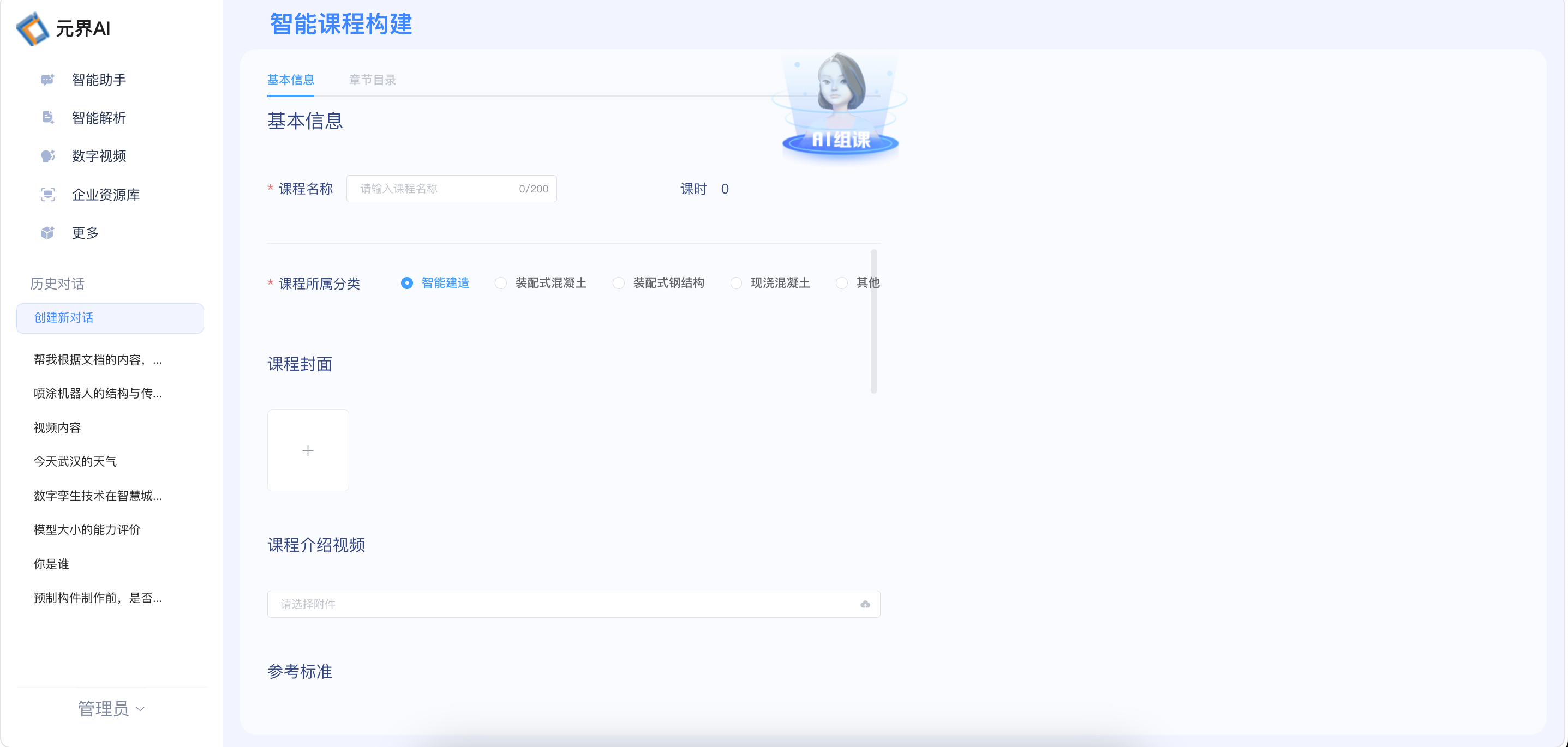
Task: Click the 智能解析 document icon
Action: (x=47, y=117)
